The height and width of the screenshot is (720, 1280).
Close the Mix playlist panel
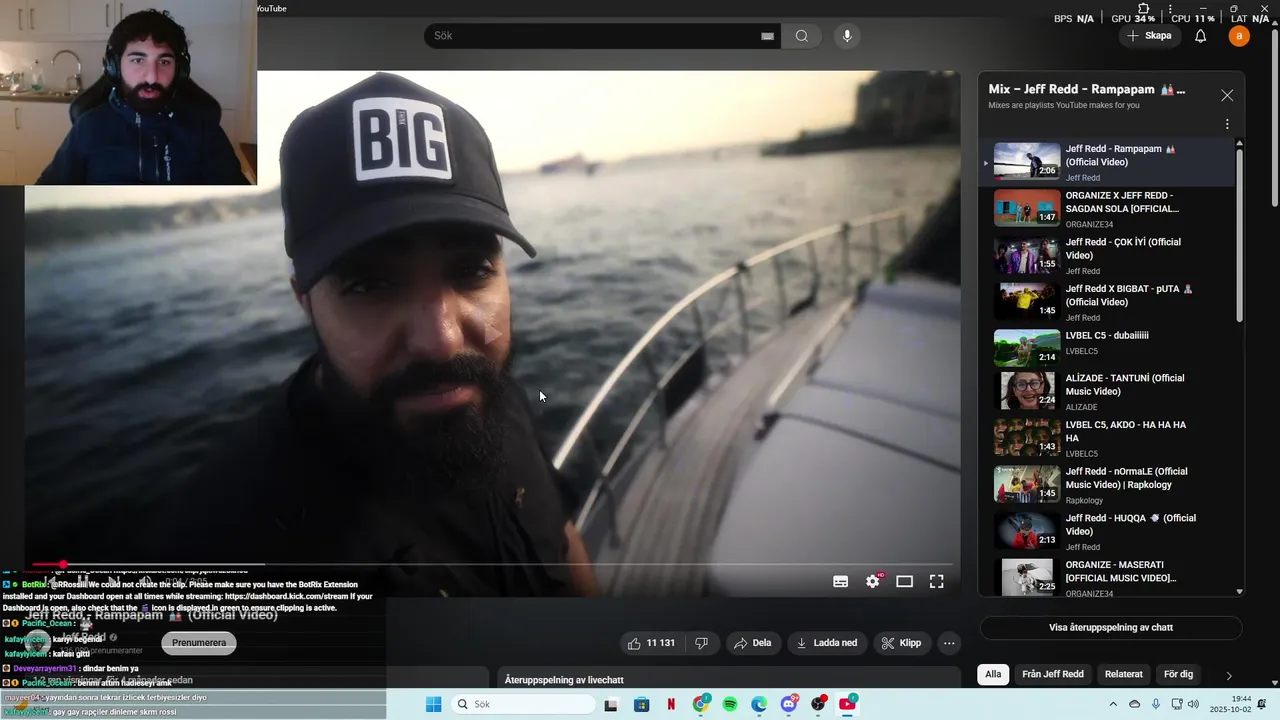[1227, 95]
